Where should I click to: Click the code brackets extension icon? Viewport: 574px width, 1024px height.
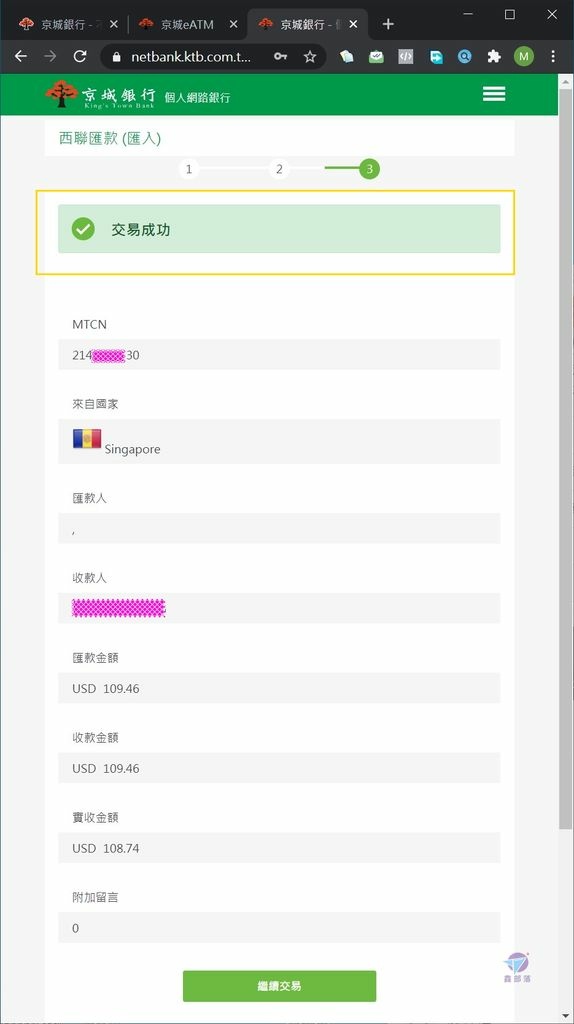click(x=406, y=57)
